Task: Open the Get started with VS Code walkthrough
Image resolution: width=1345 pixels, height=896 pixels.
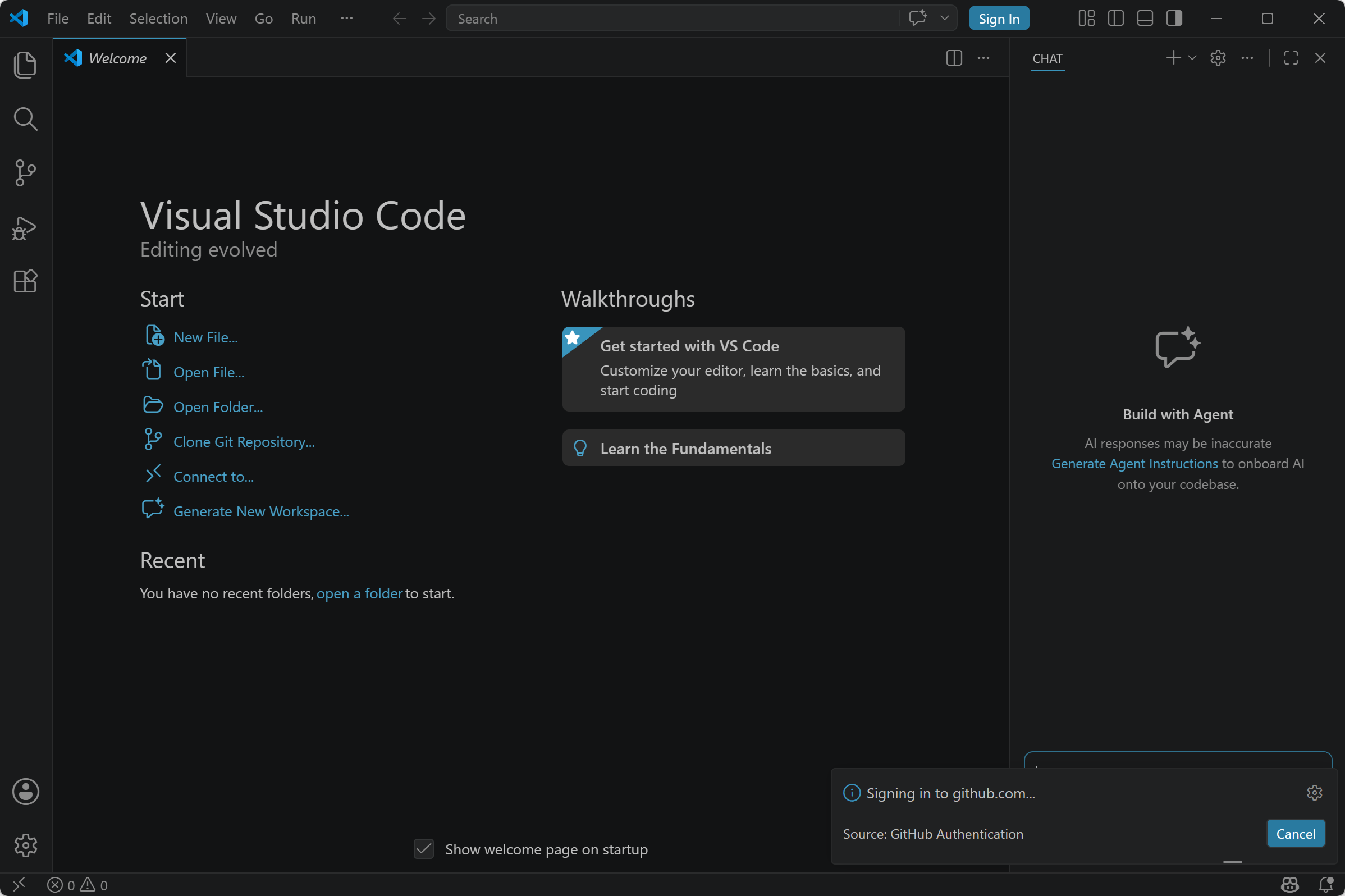Action: point(734,369)
